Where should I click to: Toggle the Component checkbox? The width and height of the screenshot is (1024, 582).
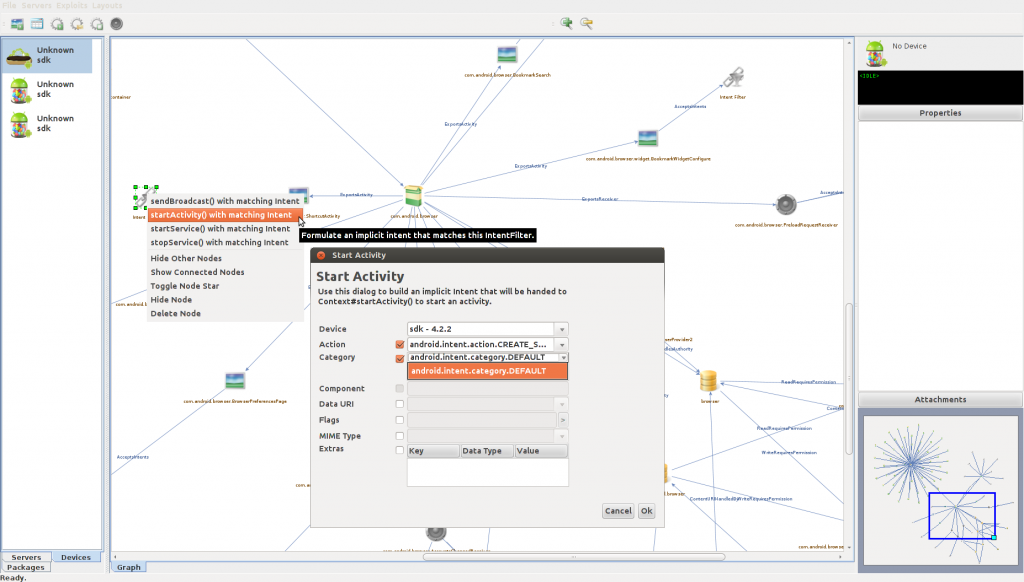pos(400,389)
